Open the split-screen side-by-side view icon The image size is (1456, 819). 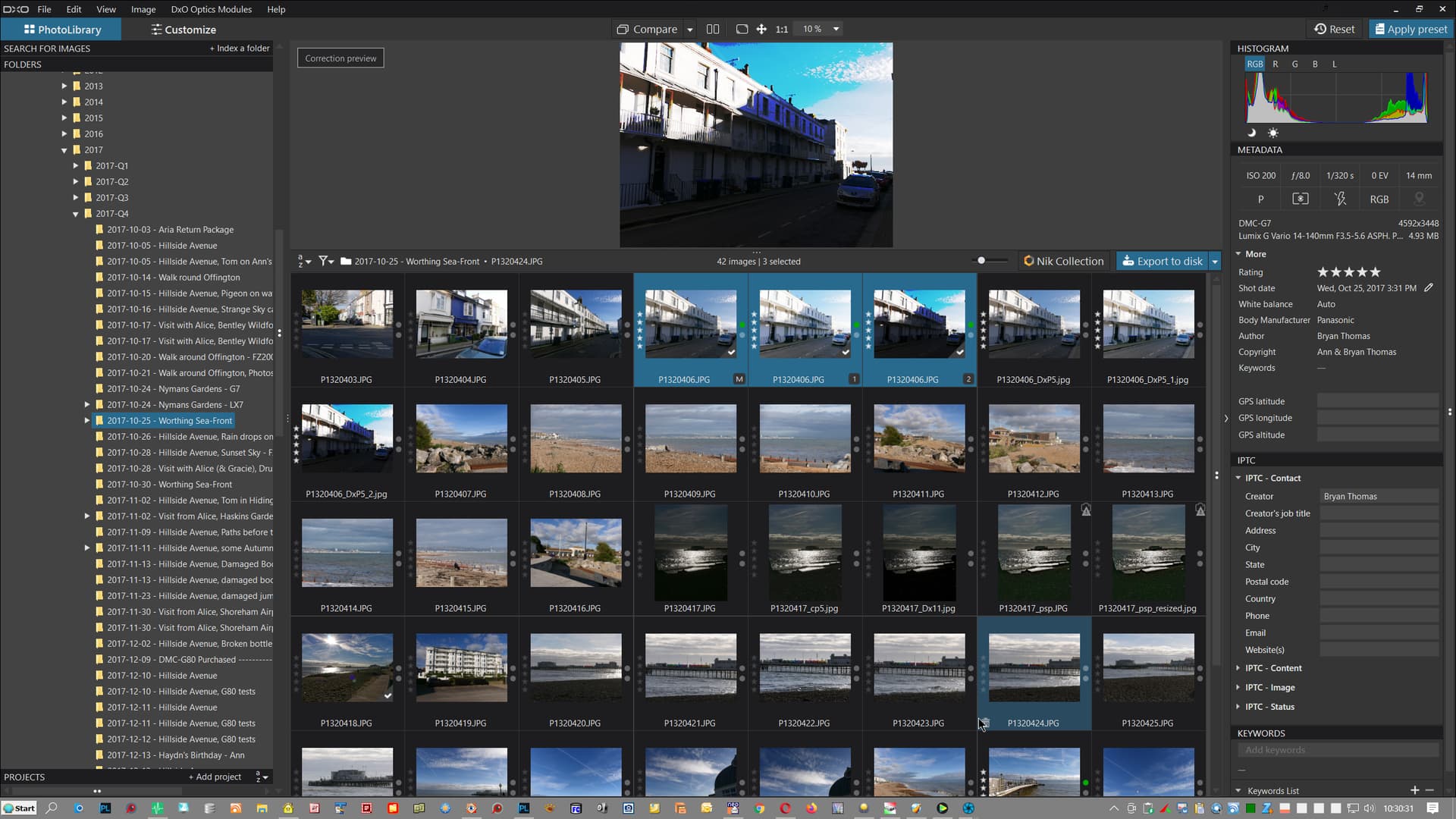tap(713, 29)
